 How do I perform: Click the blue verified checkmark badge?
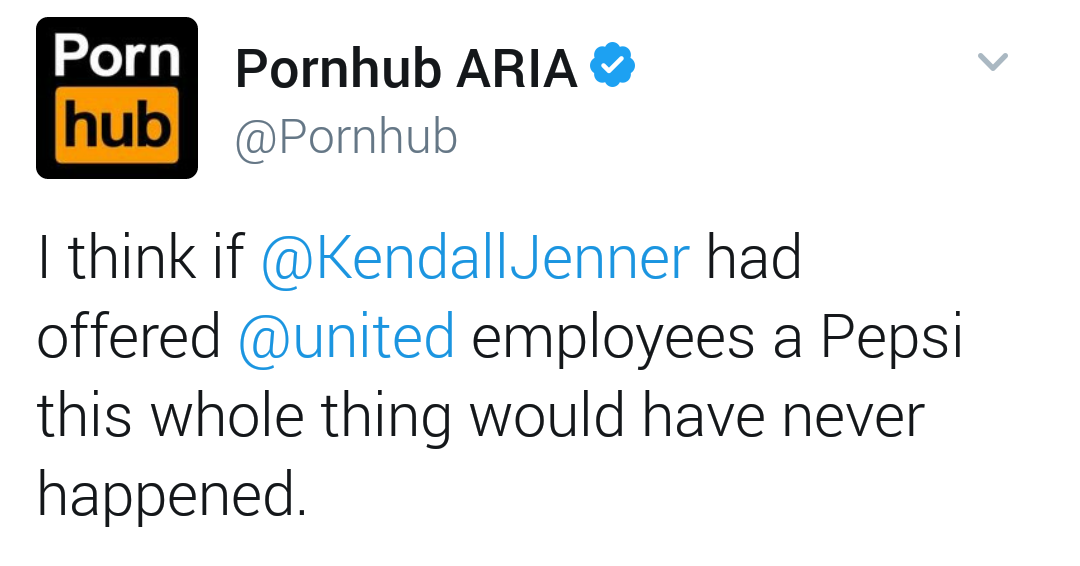[x=611, y=66]
